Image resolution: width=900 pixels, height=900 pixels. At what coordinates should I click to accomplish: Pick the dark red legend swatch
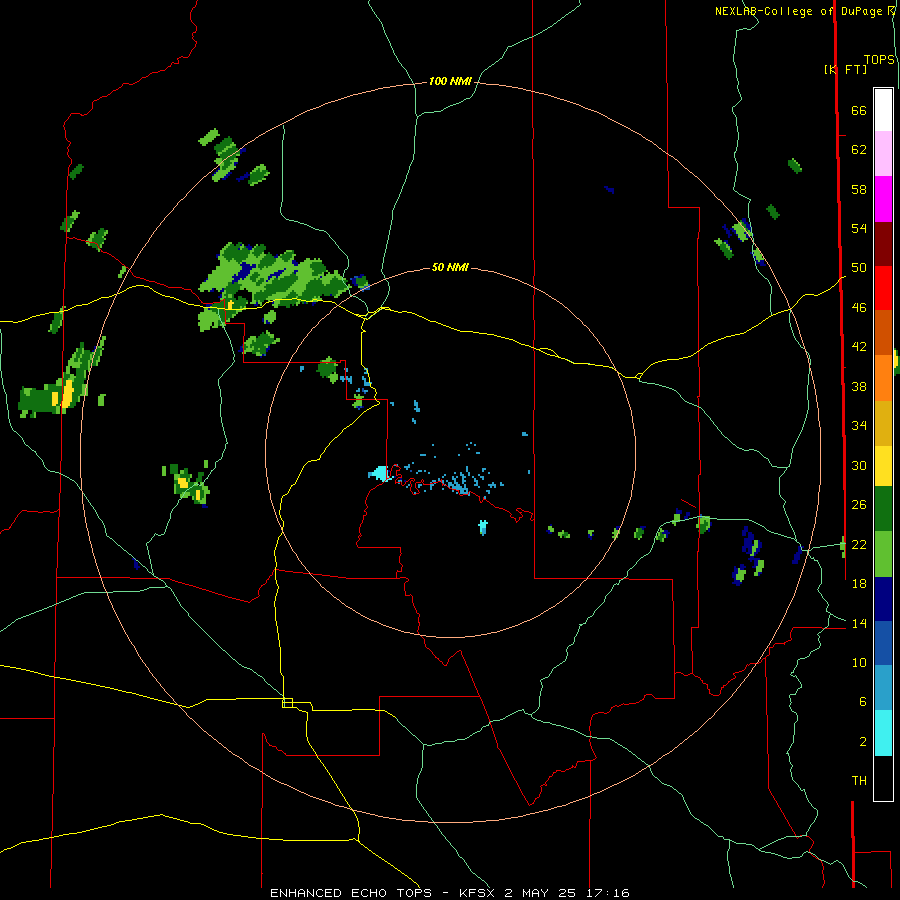pos(883,244)
